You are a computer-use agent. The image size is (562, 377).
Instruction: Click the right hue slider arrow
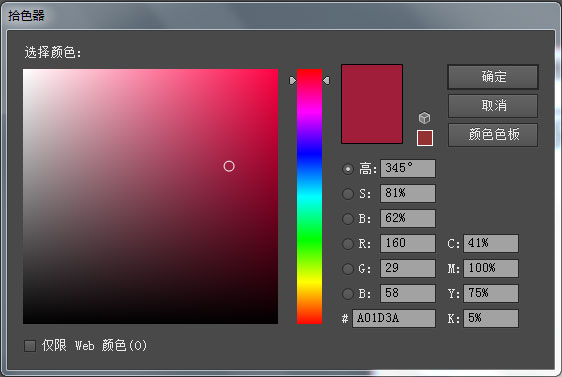[326, 81]
